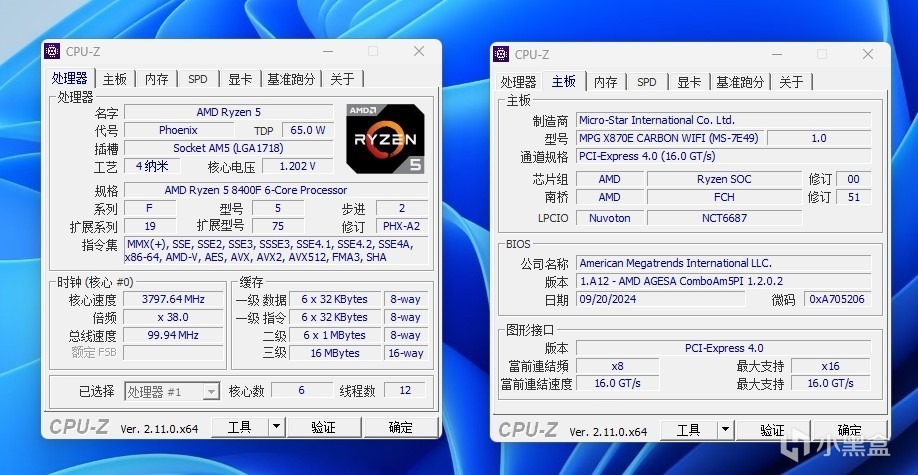Click the CPU-Z app icon in left window title bar
This screenshot has width=918, height=475.
tap(52, 51)
